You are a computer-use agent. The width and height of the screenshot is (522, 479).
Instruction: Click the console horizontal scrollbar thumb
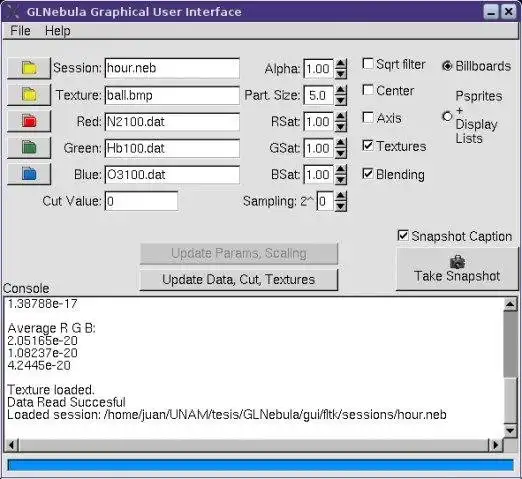254,445
